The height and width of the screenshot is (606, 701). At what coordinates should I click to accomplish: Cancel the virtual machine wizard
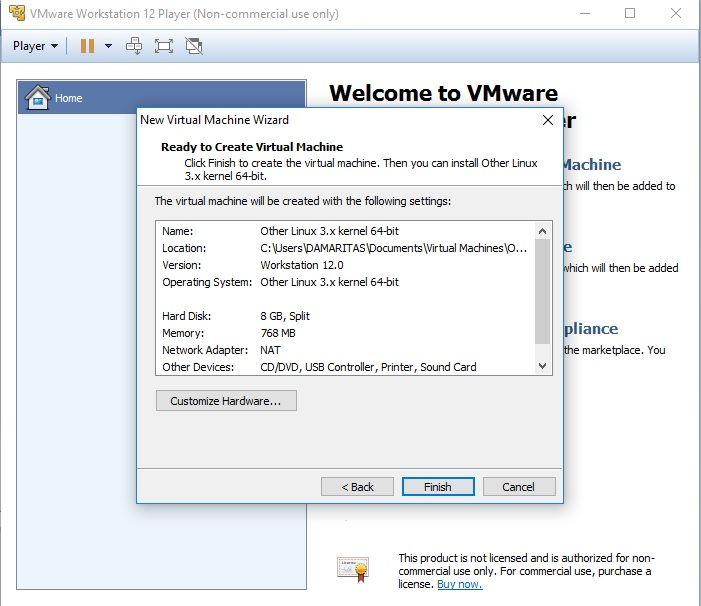pos(518,487)
